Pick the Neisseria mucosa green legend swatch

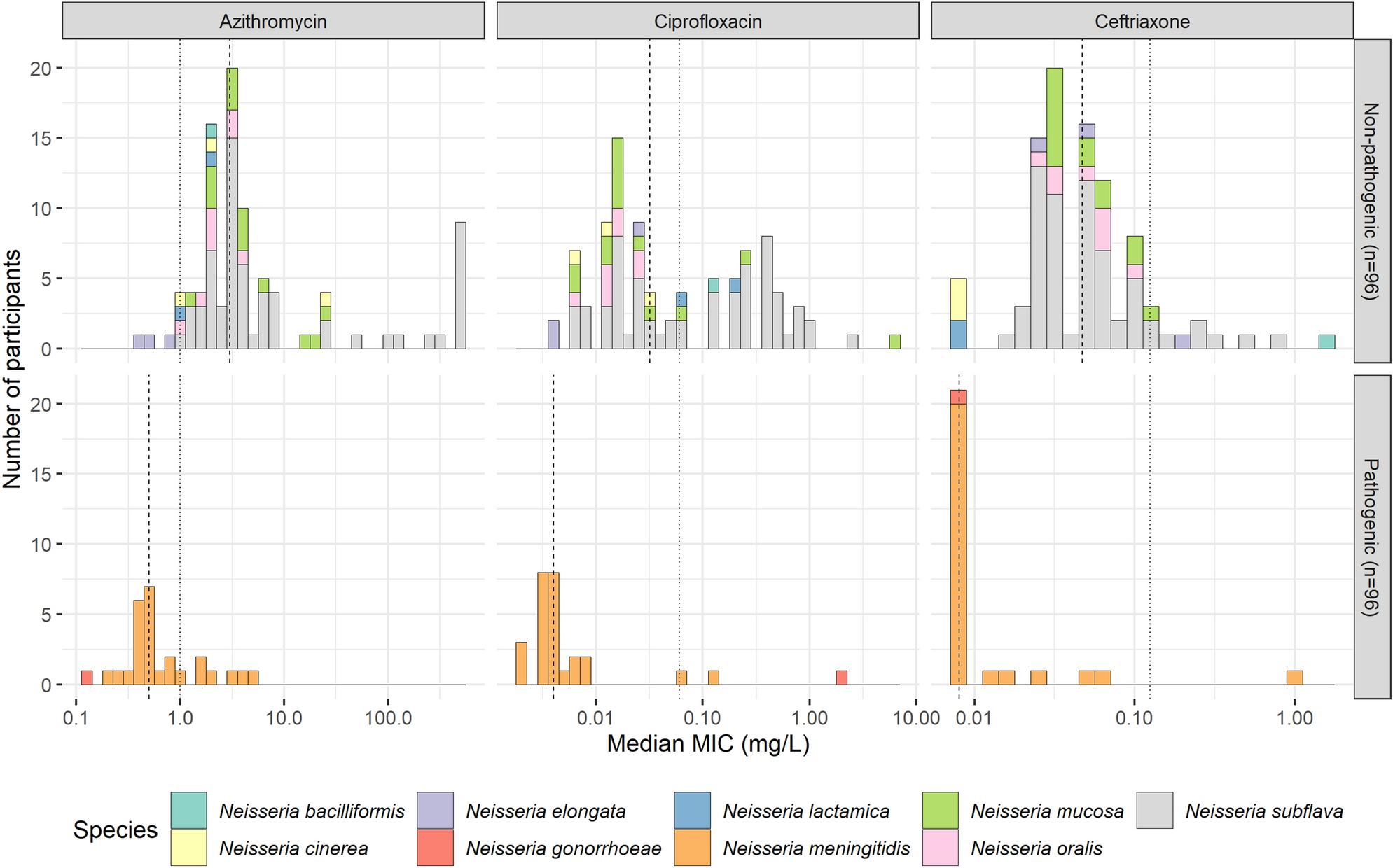(940, 811)
